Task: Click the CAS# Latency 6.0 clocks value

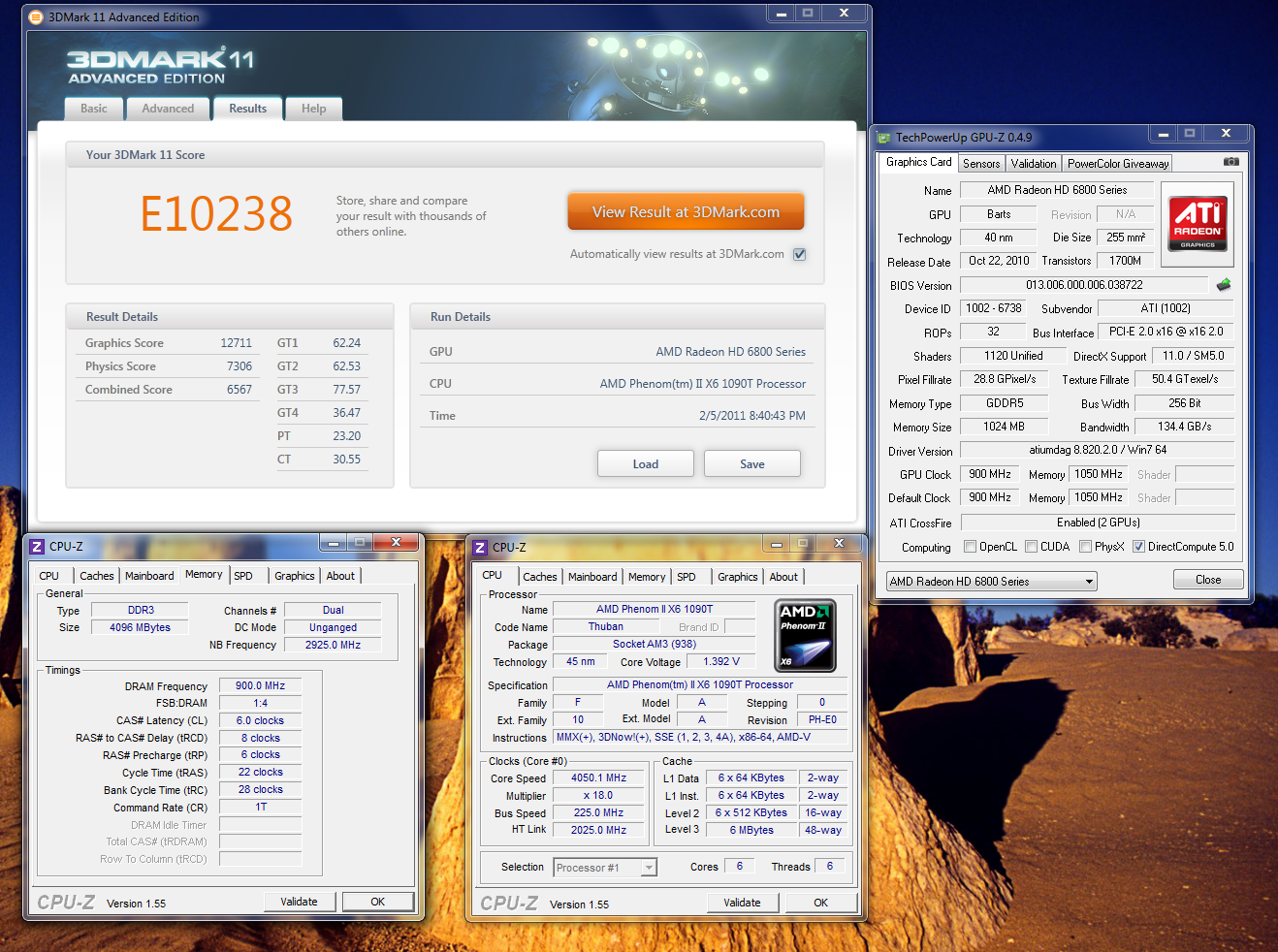Action: tap(261, 720)
